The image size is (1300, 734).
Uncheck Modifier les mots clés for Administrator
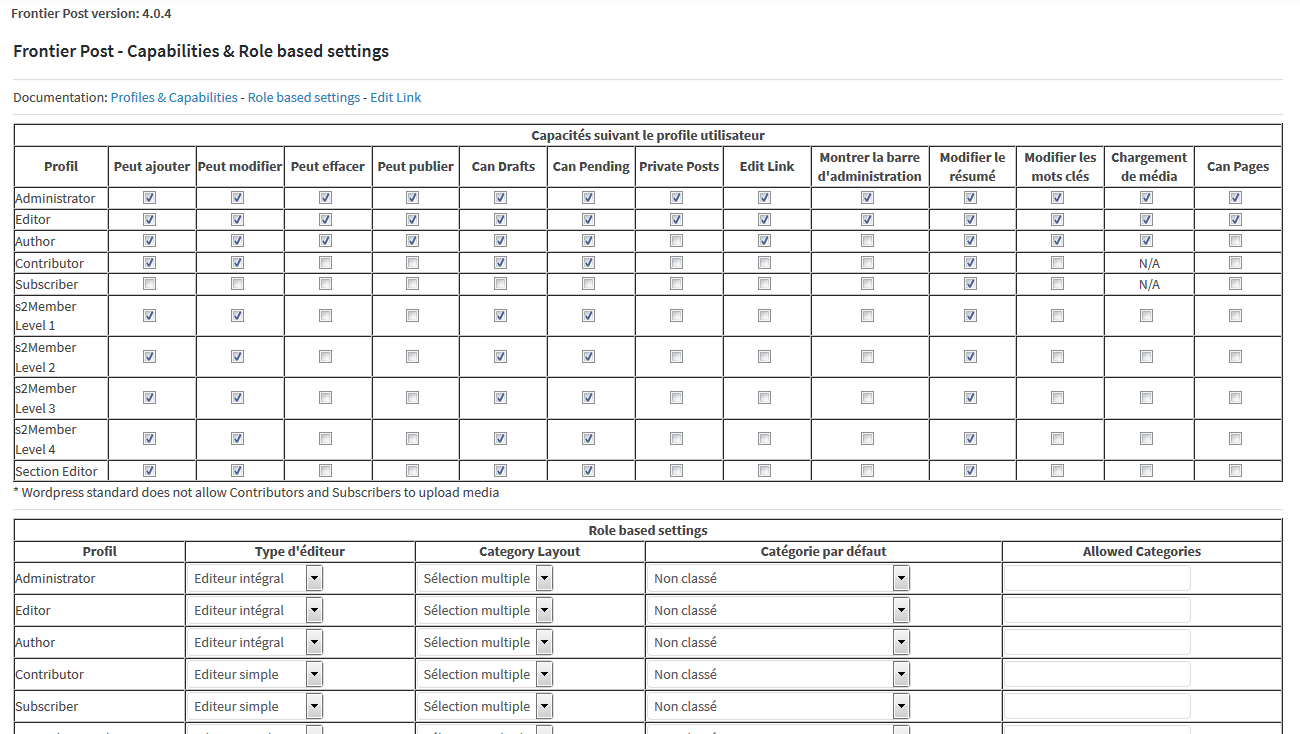(1058, 198)
